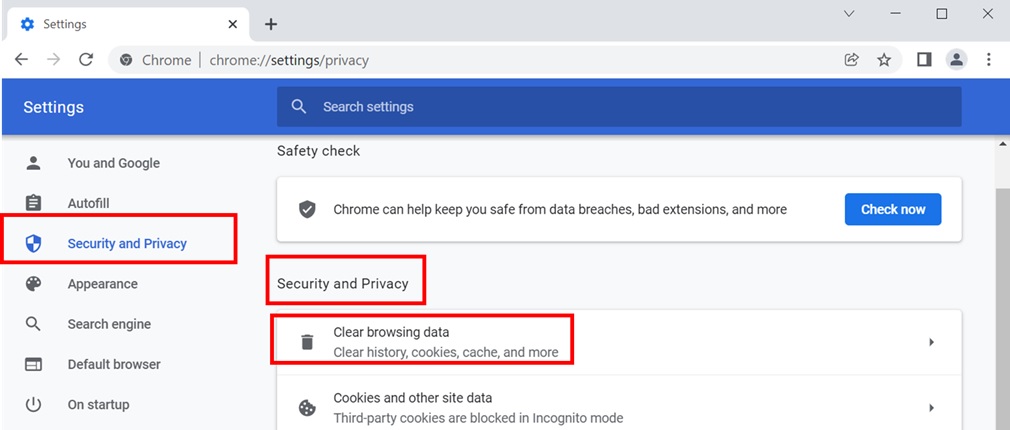Click the browser back arrow
This screenshot has height=430, width=1010.
coord(21,60)
